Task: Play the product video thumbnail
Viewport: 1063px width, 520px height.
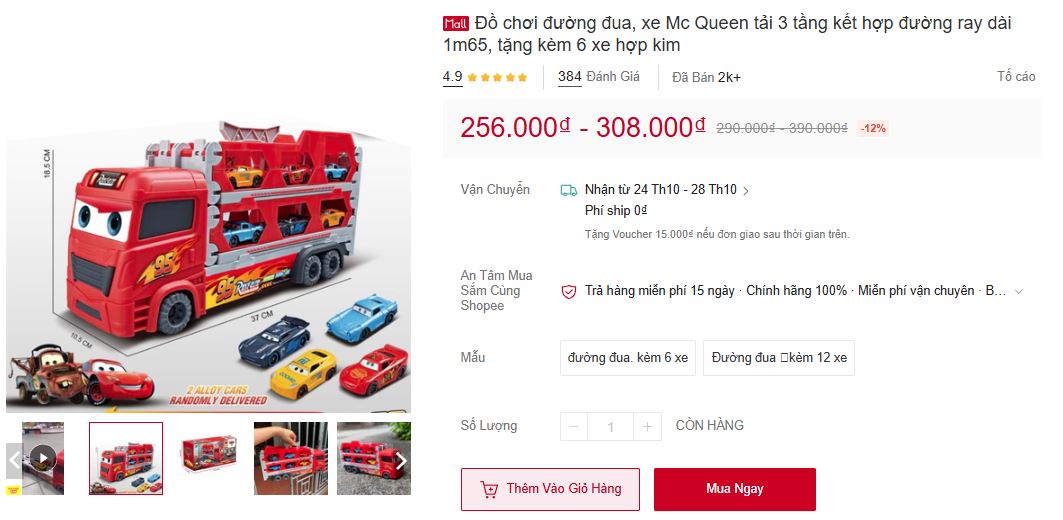Action: [x=43, y=458]
